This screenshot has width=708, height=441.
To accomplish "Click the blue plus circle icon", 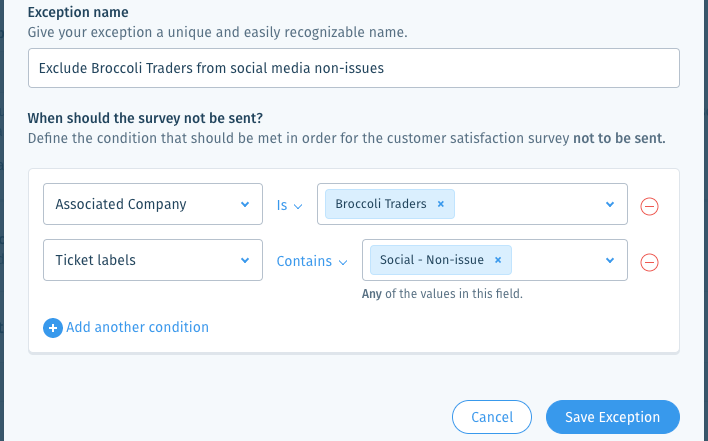I will (x=53, y=328).
